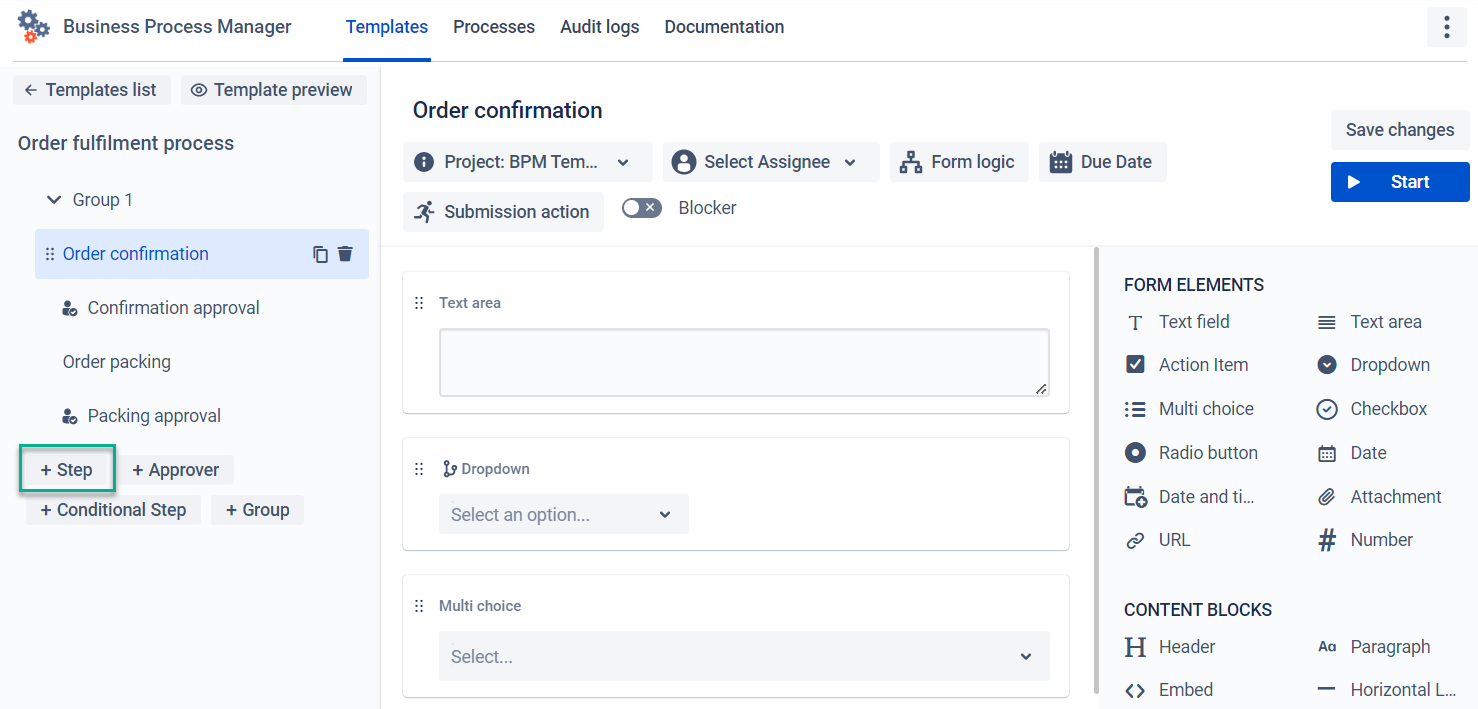Viewport: 1478px width, 709px height.
Task: Enable the Blocker toggle
Action: point(641,207)
